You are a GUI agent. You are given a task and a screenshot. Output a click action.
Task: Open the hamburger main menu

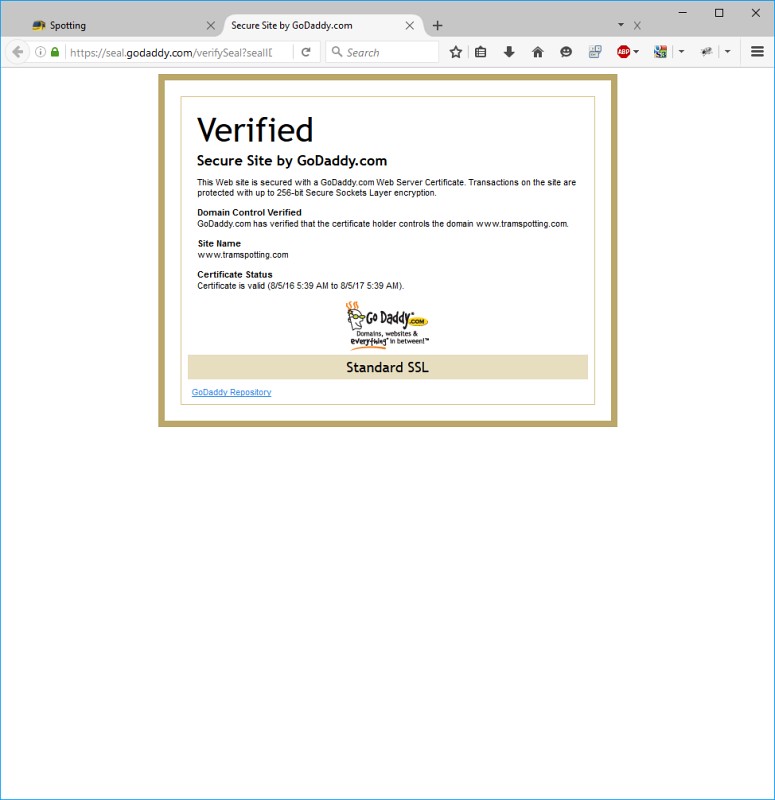point(757,52)
